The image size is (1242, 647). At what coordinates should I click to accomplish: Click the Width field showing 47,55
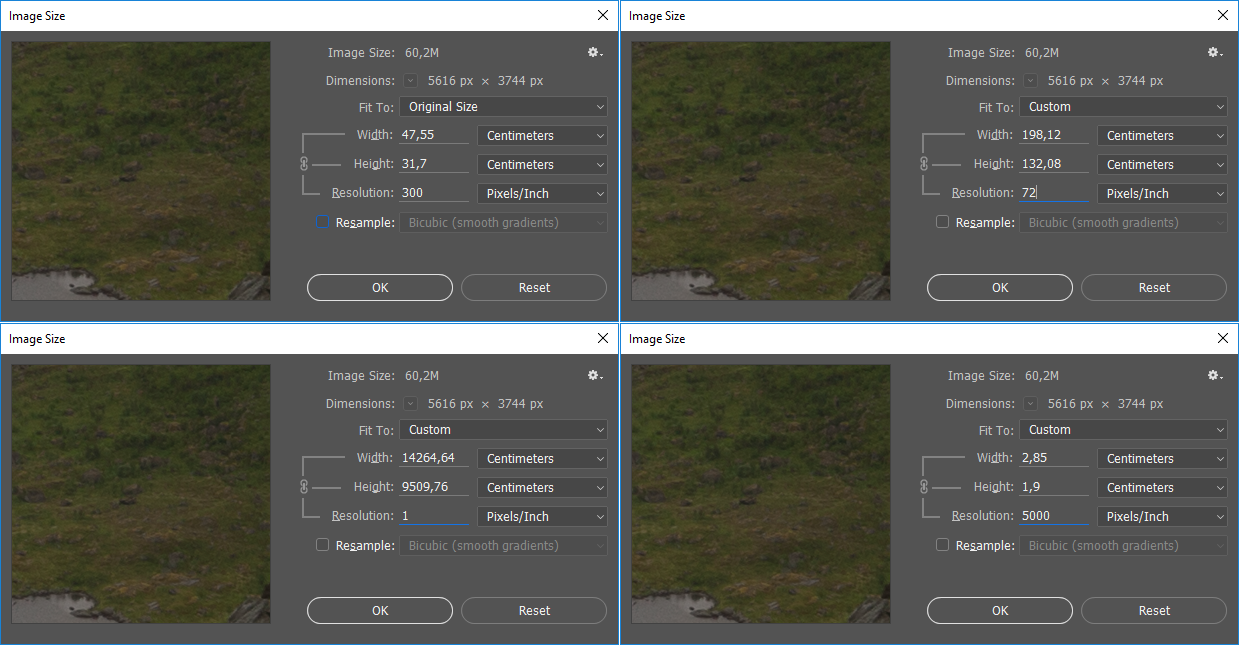pyautogui.click(x=434, y=135)
